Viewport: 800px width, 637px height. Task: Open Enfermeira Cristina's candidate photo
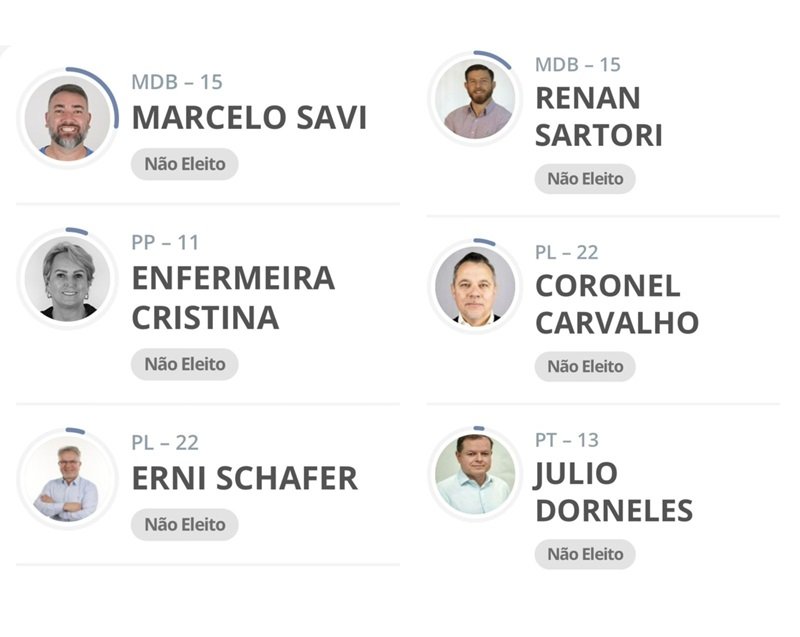click(x=68, y=279)
